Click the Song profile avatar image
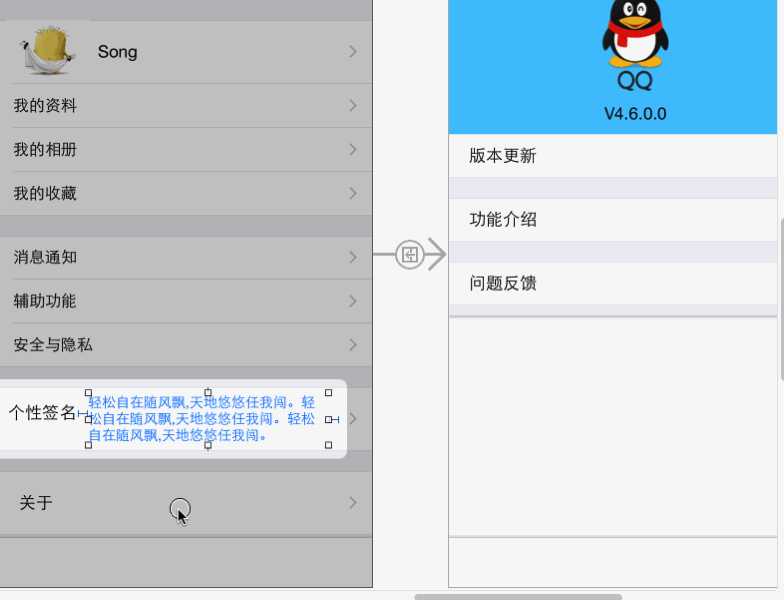This screenshot has height=600, width=784. (48, 51)
